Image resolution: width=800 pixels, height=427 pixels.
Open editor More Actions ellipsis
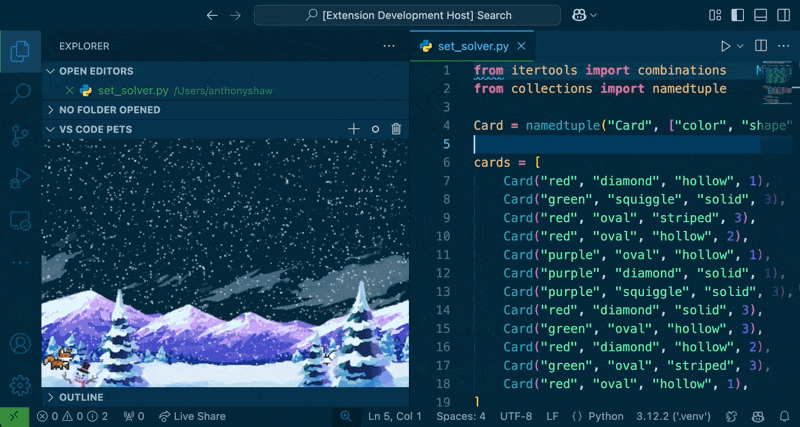coord(784,46)
